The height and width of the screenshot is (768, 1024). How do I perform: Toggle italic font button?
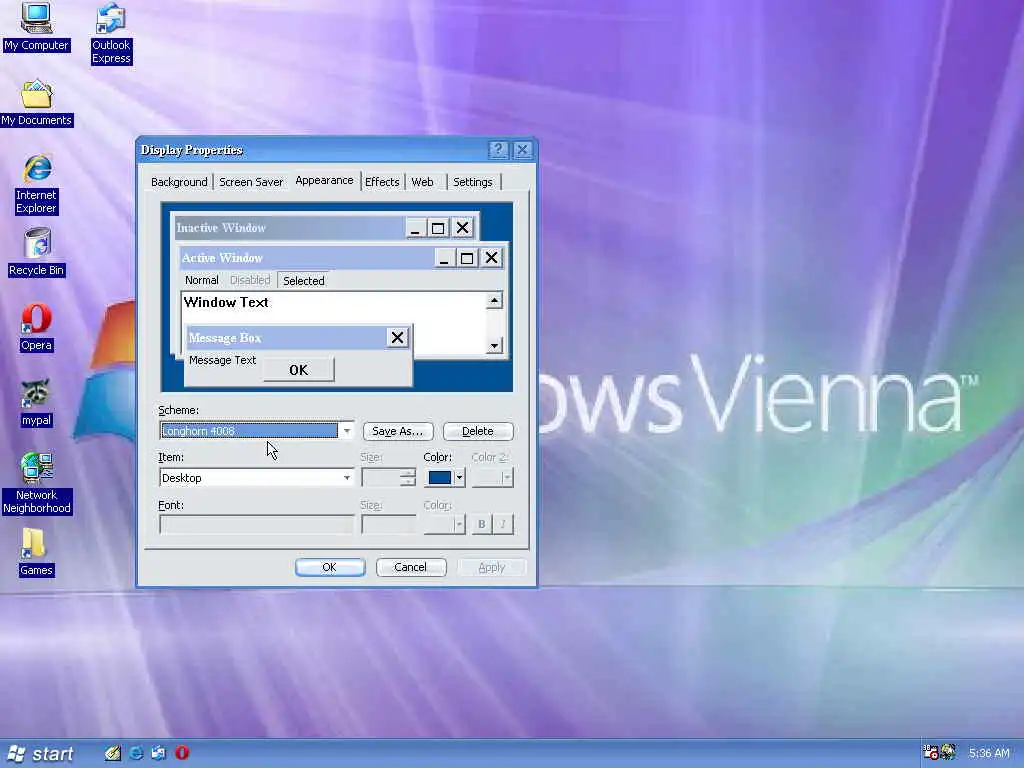pos(503,524)
